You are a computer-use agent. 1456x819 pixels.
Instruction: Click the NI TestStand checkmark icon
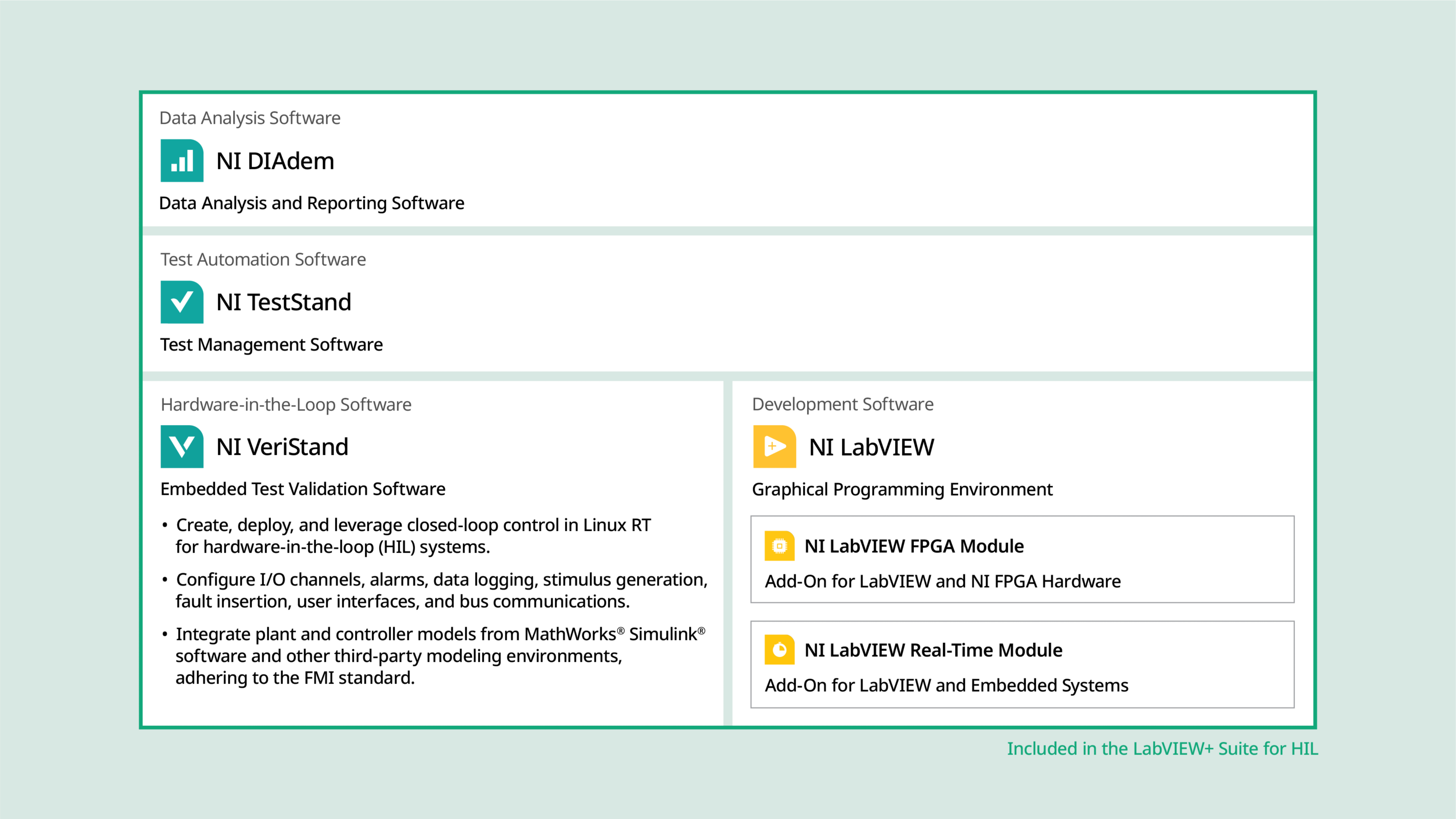tap(182, 302)
